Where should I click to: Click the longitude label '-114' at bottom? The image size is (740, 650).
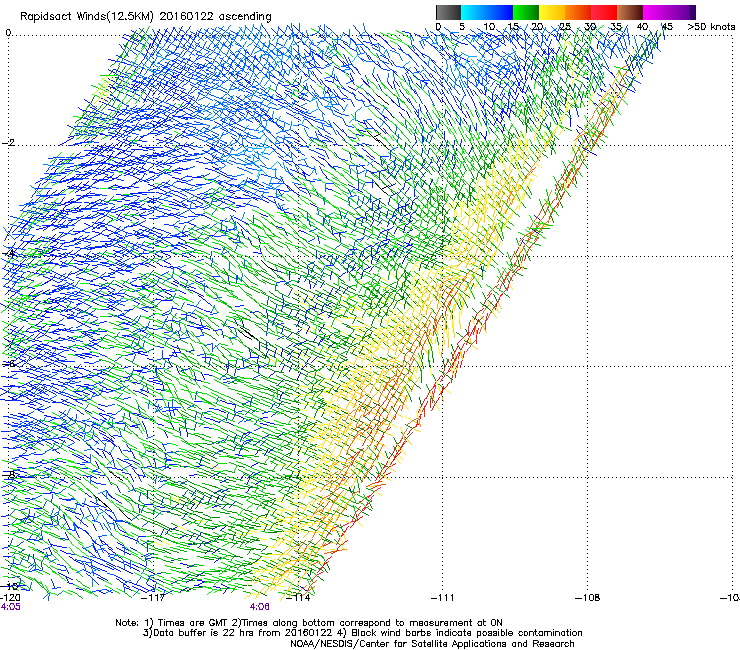(299, 598)
